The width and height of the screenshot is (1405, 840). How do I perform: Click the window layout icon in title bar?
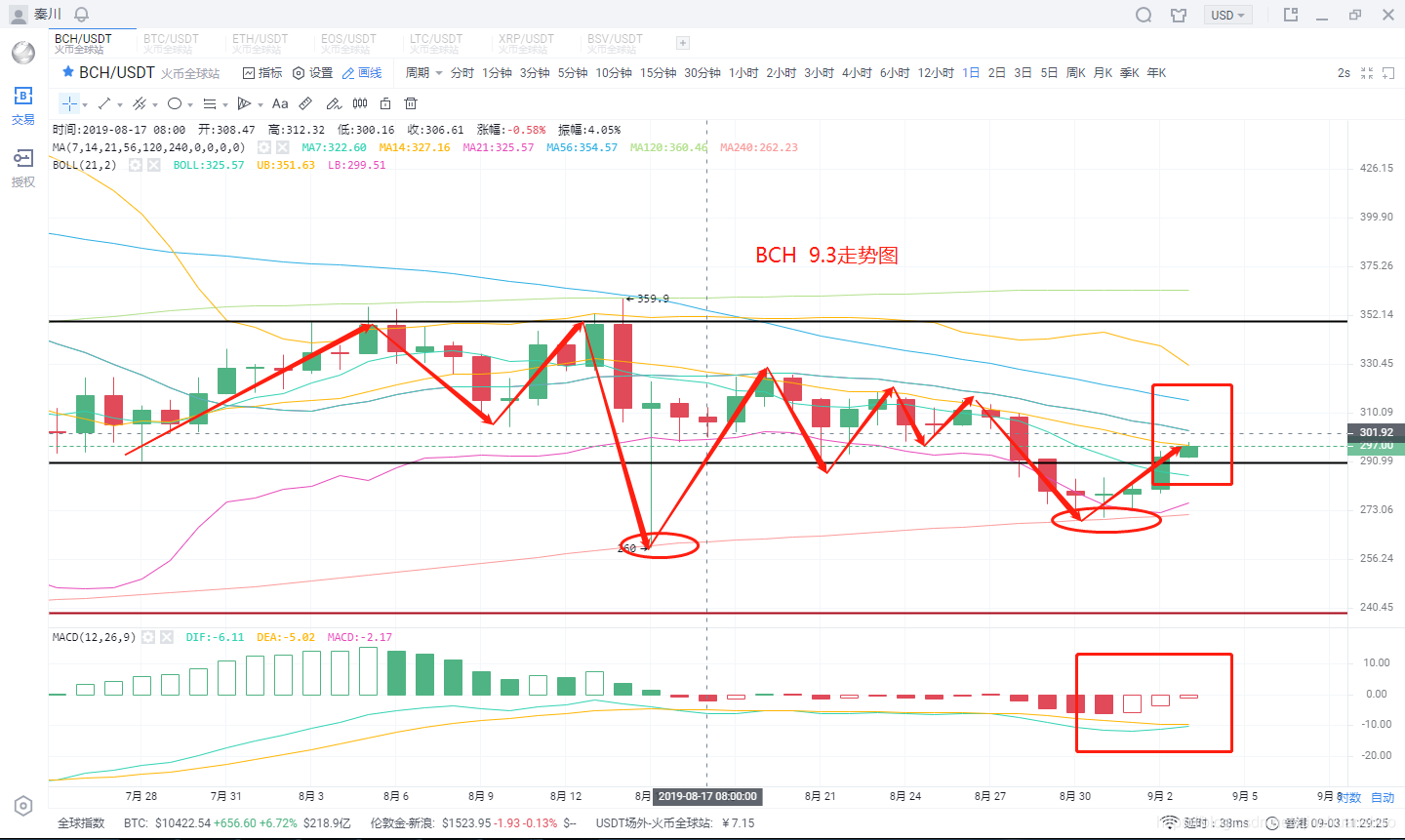(x=1291, y=15)
